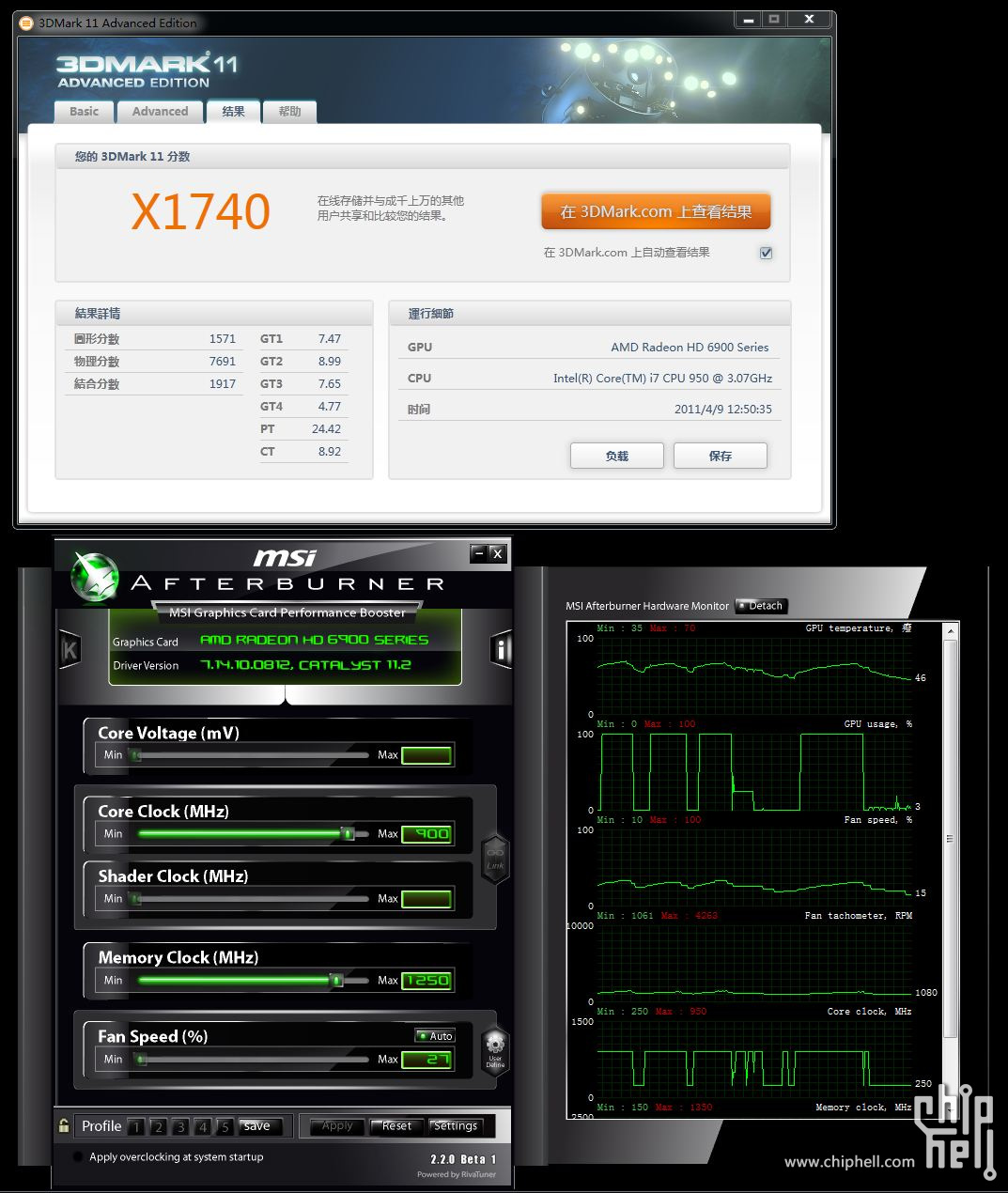The width and height of the screenshot is (1008, 1193).
Task: Open the 帮助 tab
Action: coord(289,111)
